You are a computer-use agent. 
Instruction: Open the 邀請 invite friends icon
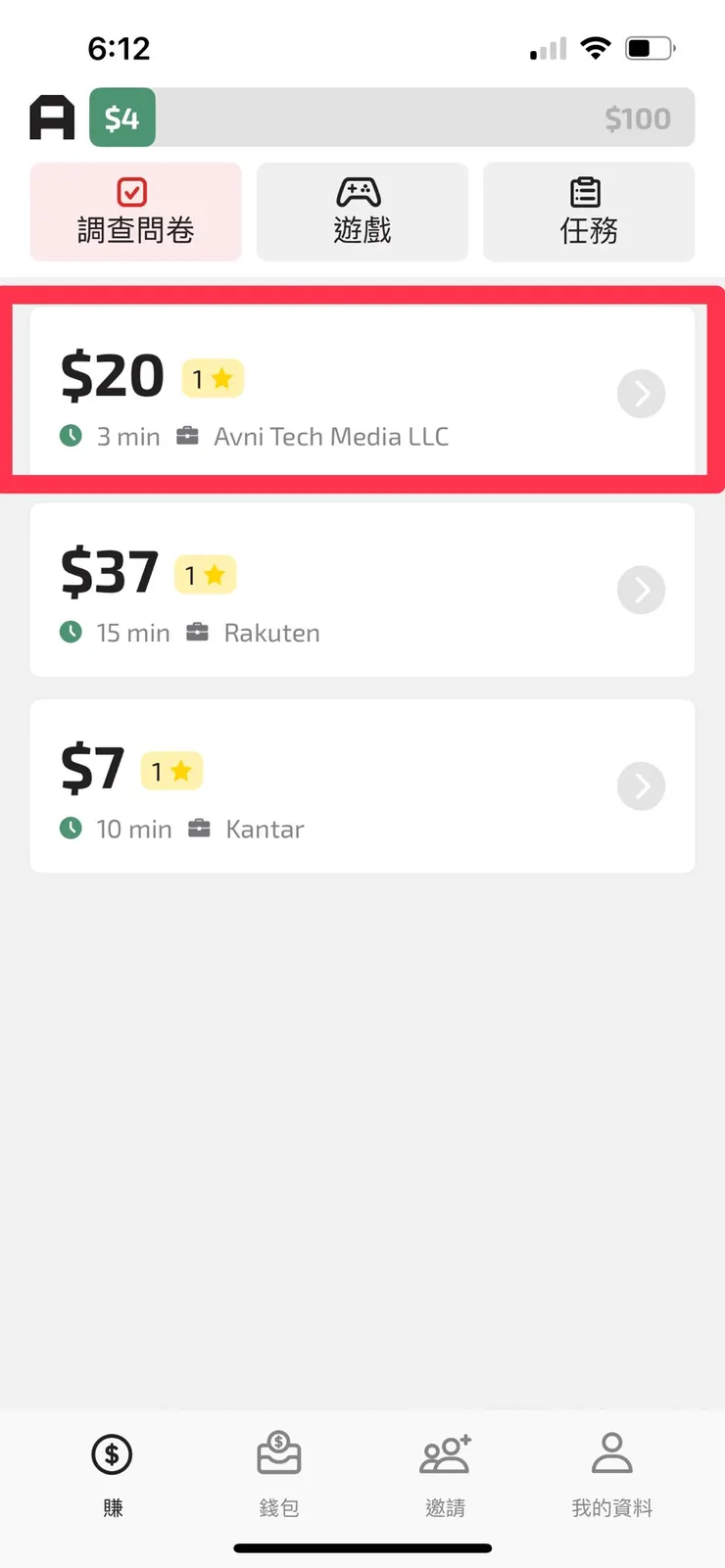(446, 1454)
